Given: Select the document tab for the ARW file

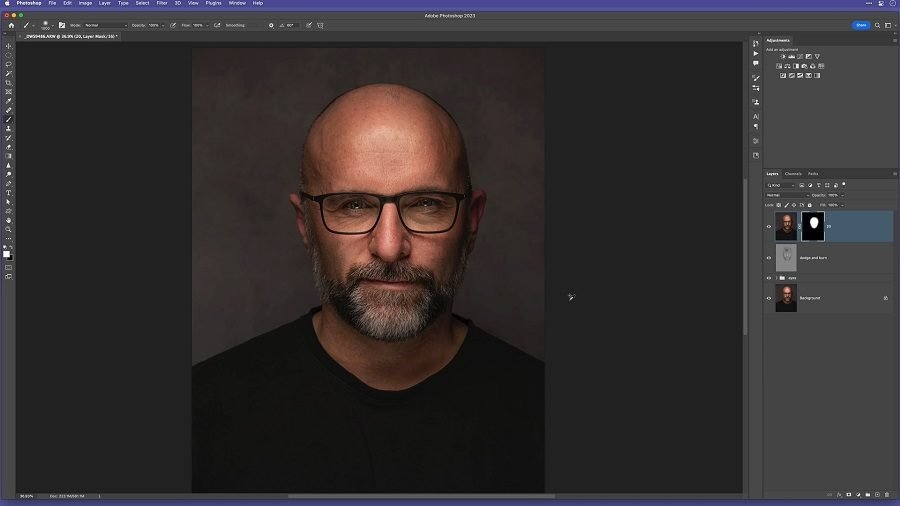Looking at the screenshot, I should [70, 36].
